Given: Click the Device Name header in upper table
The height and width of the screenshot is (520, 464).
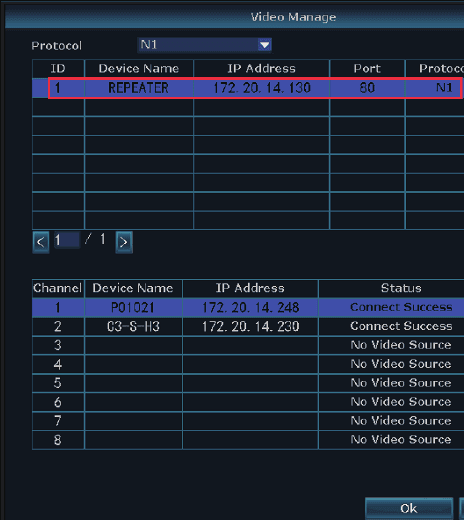Looking at the screenshot, I should 139,69.
